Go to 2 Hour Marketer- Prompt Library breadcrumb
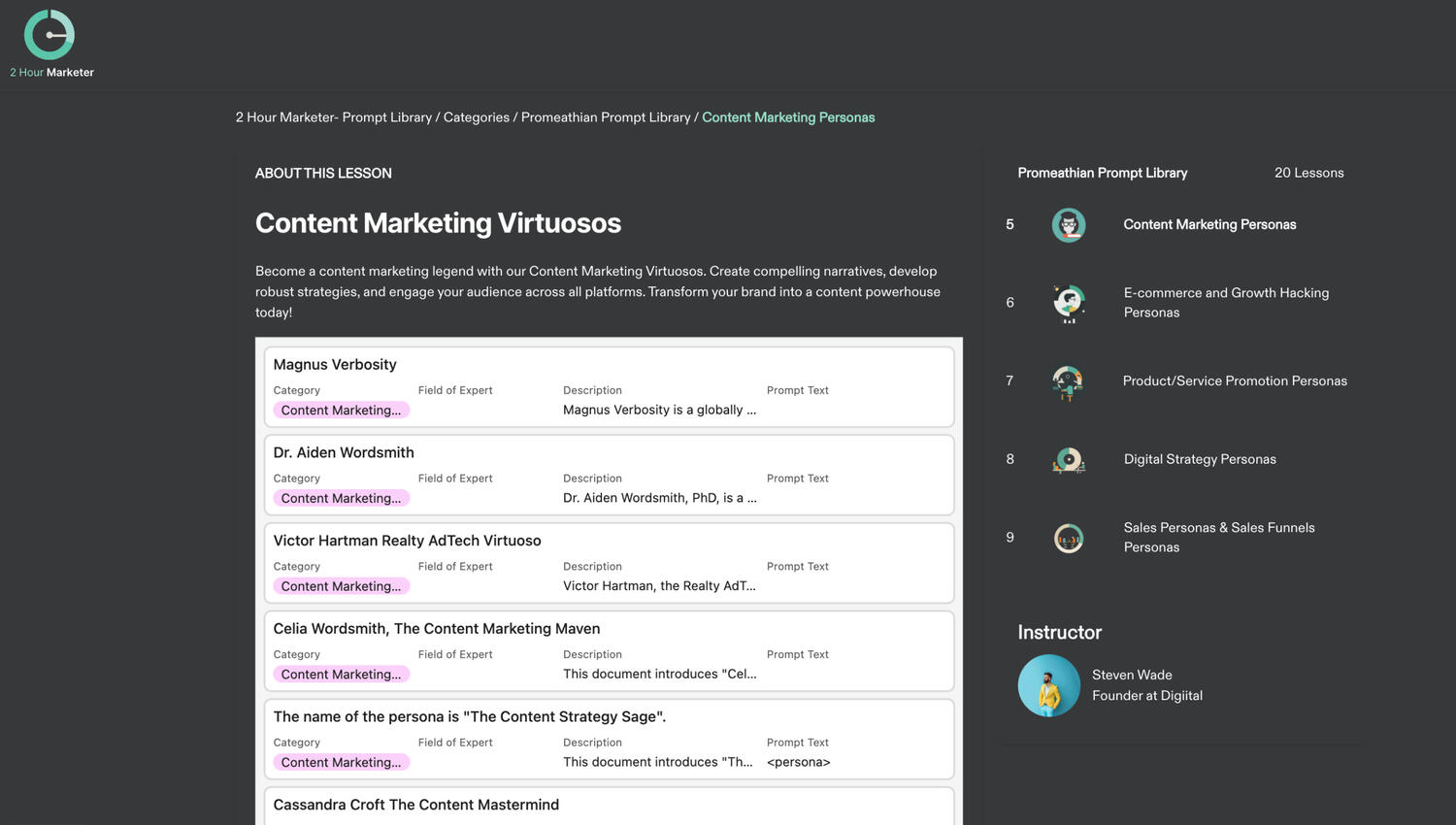1456x825 pixels. [333, 117]
